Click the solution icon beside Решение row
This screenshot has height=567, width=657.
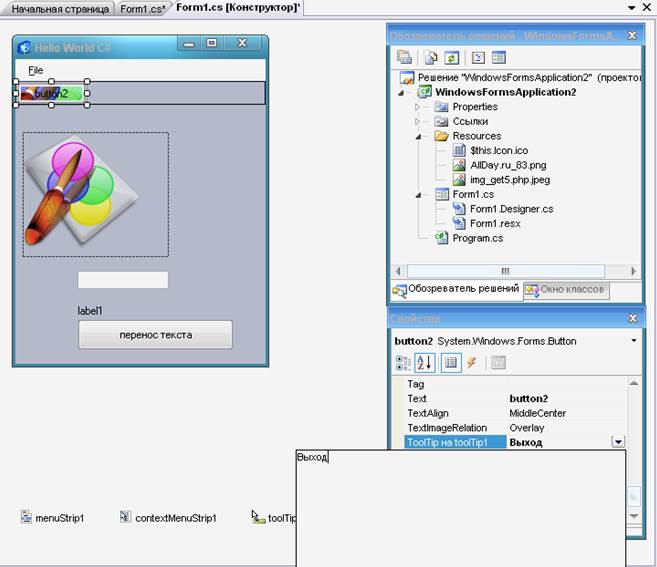(406, 78)
